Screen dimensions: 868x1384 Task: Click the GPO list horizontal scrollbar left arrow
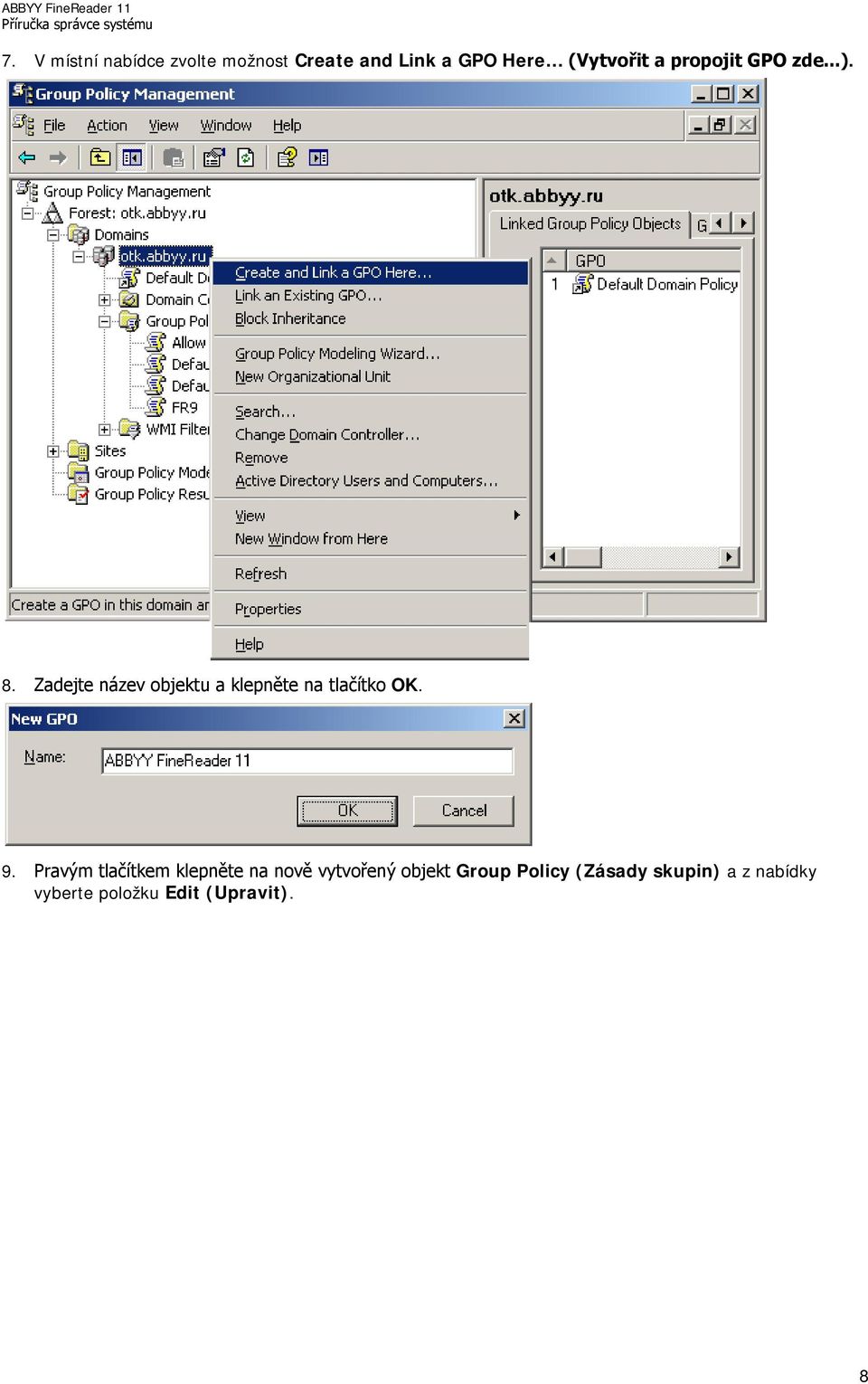coord(553,556)
